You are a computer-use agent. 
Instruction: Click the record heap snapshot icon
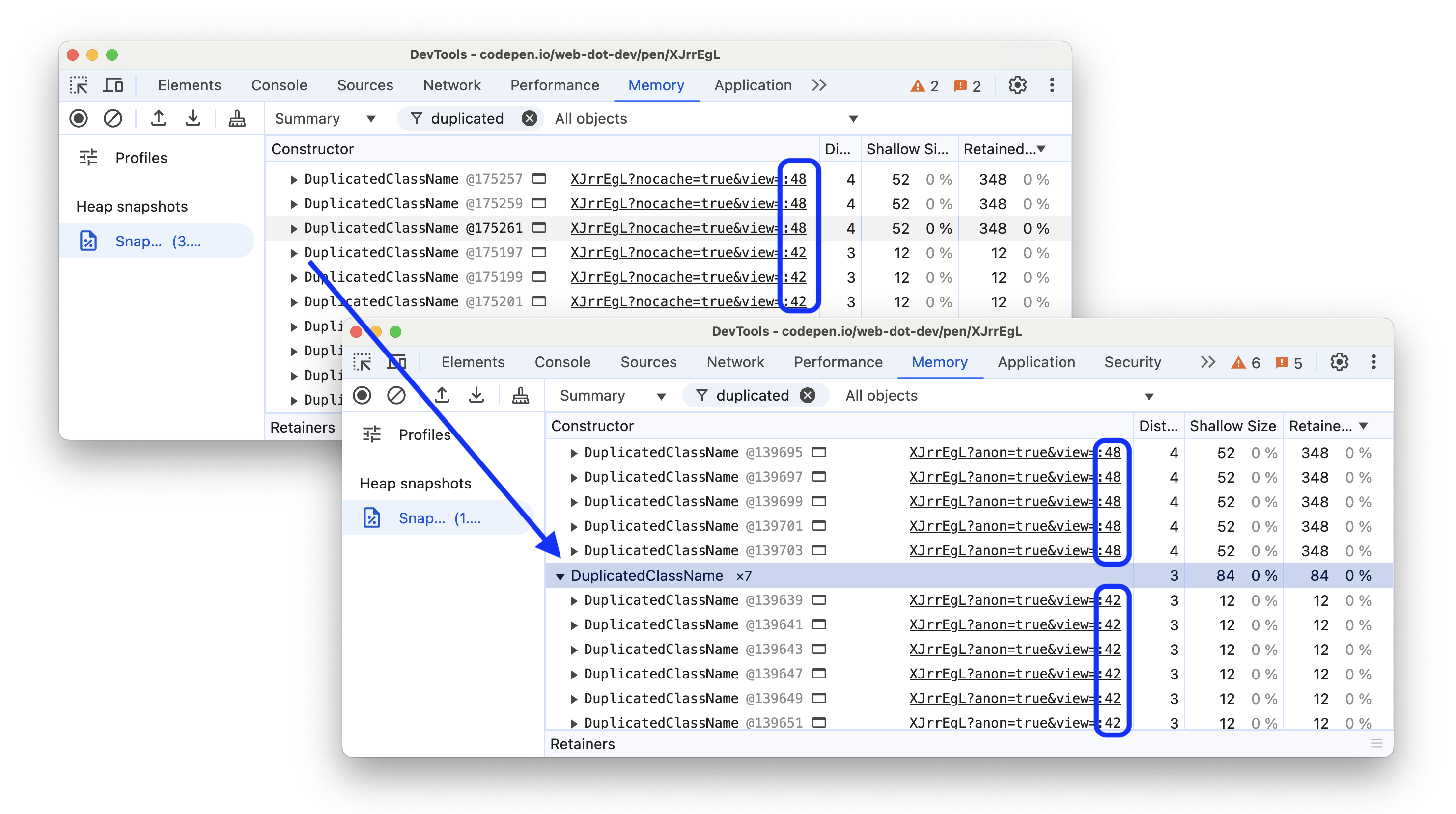coord(79,119)
